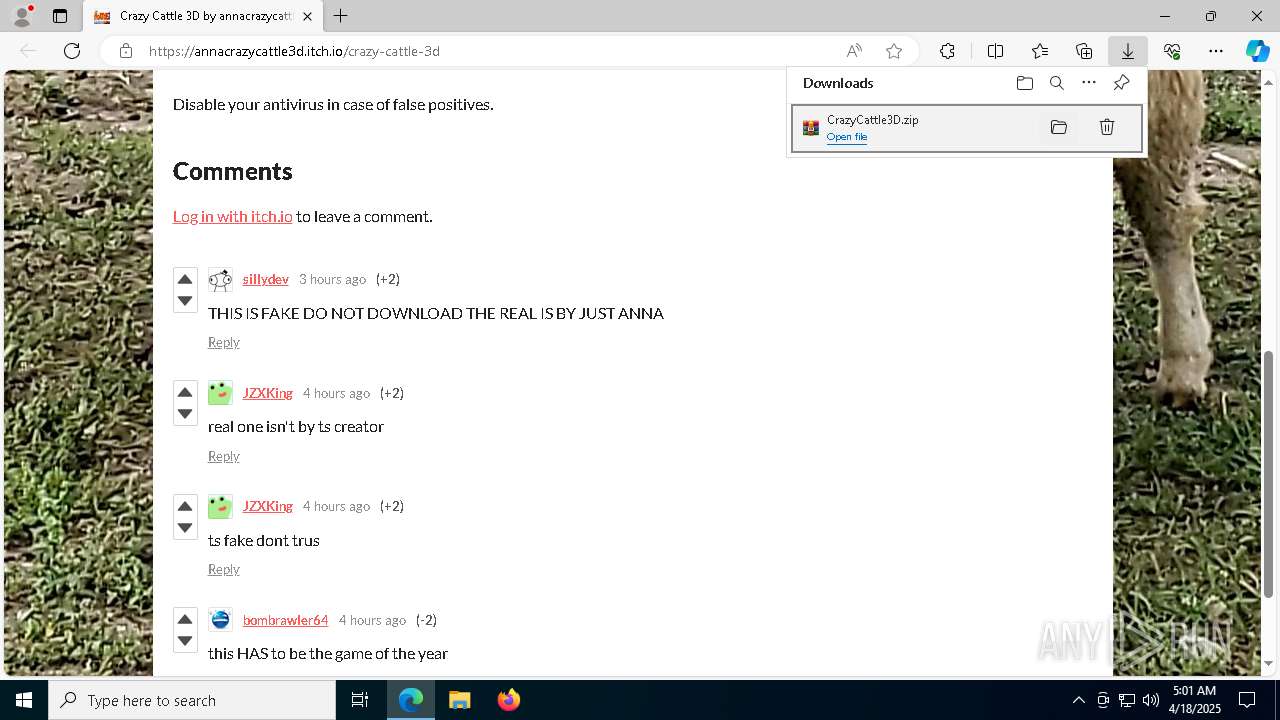Pin the Downloads panel

coord(1121,83)
